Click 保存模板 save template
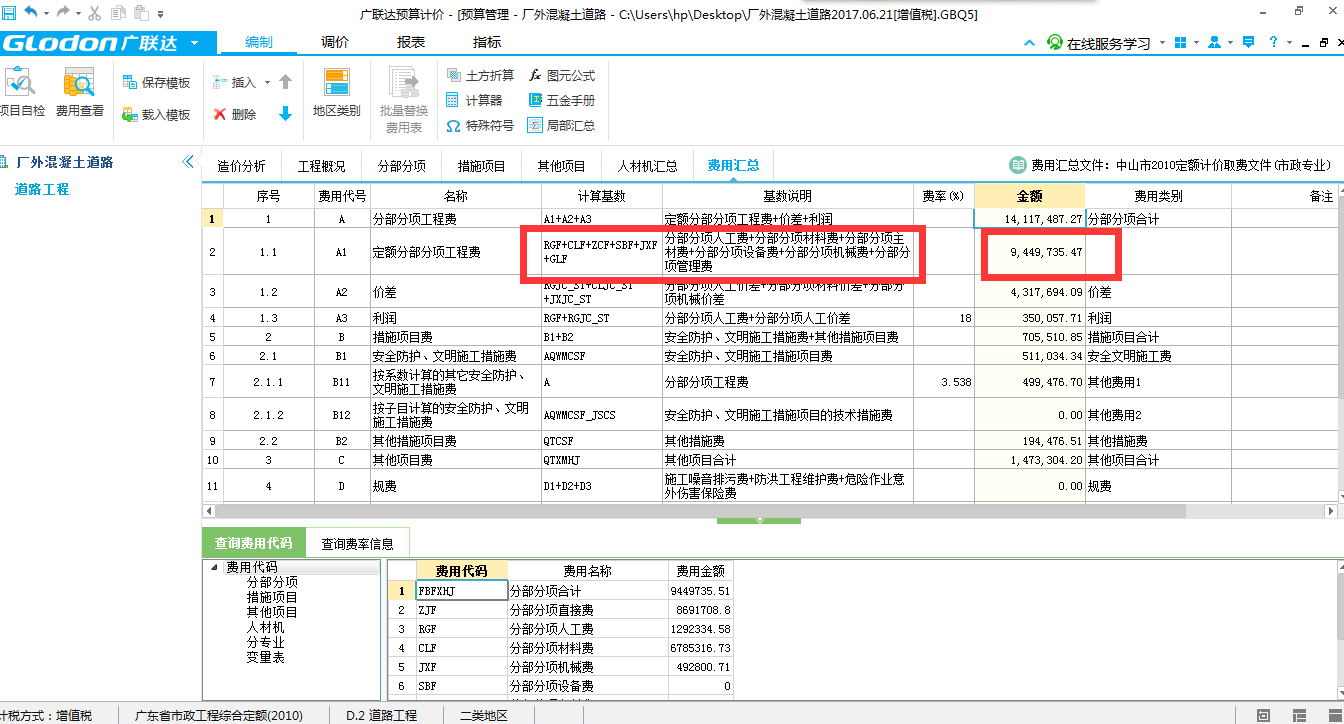 (156, 83)
